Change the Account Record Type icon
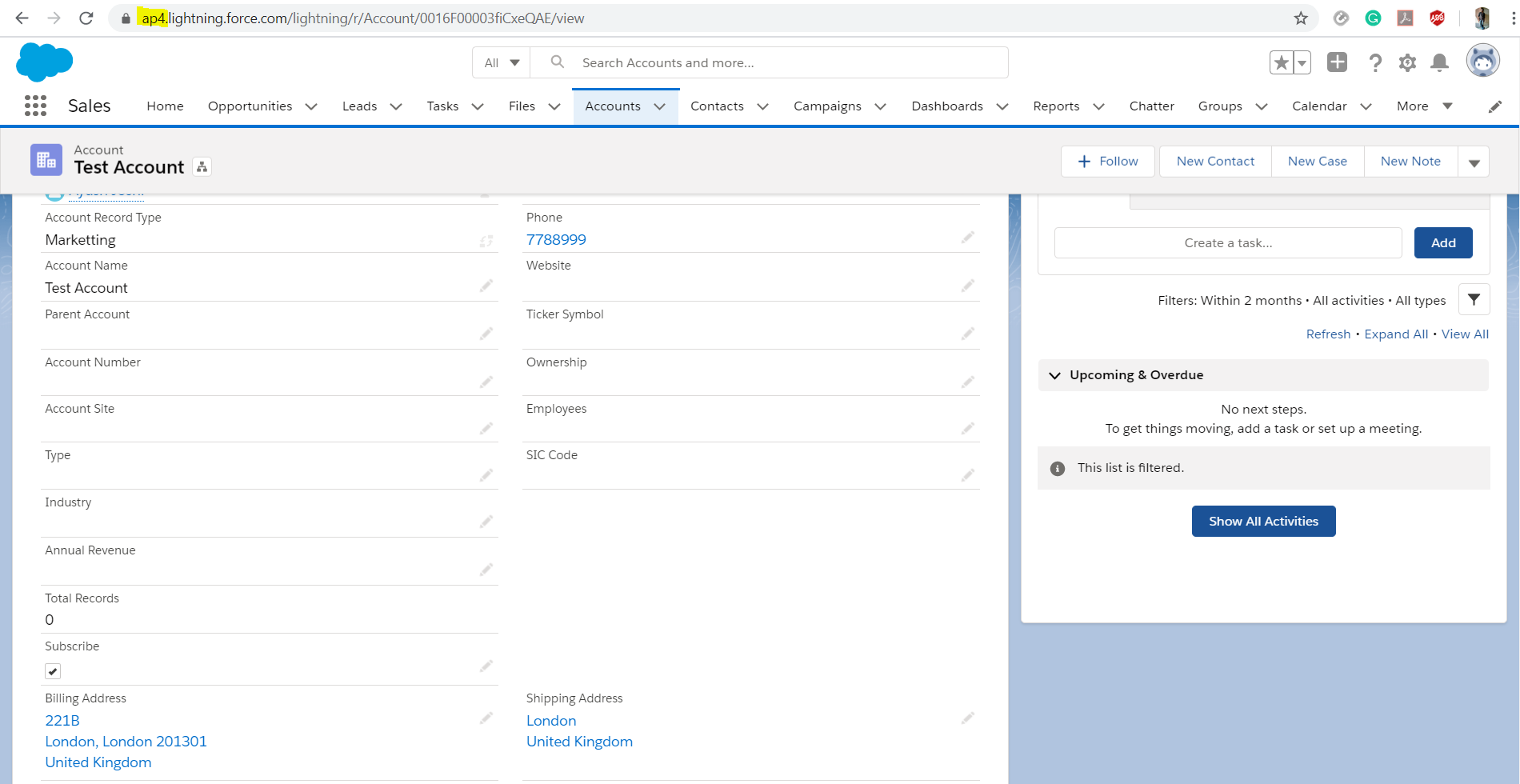The image size is (1520, 784). coord(486,241)
